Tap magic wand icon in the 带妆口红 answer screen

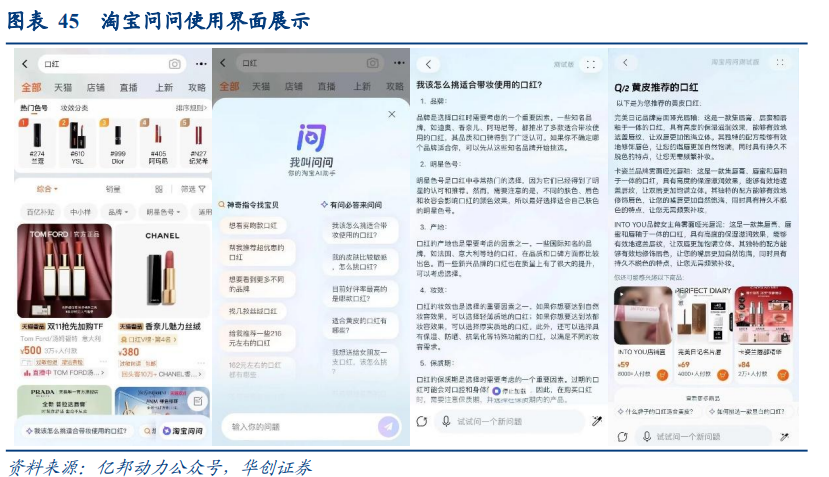[x=597, y=421]
